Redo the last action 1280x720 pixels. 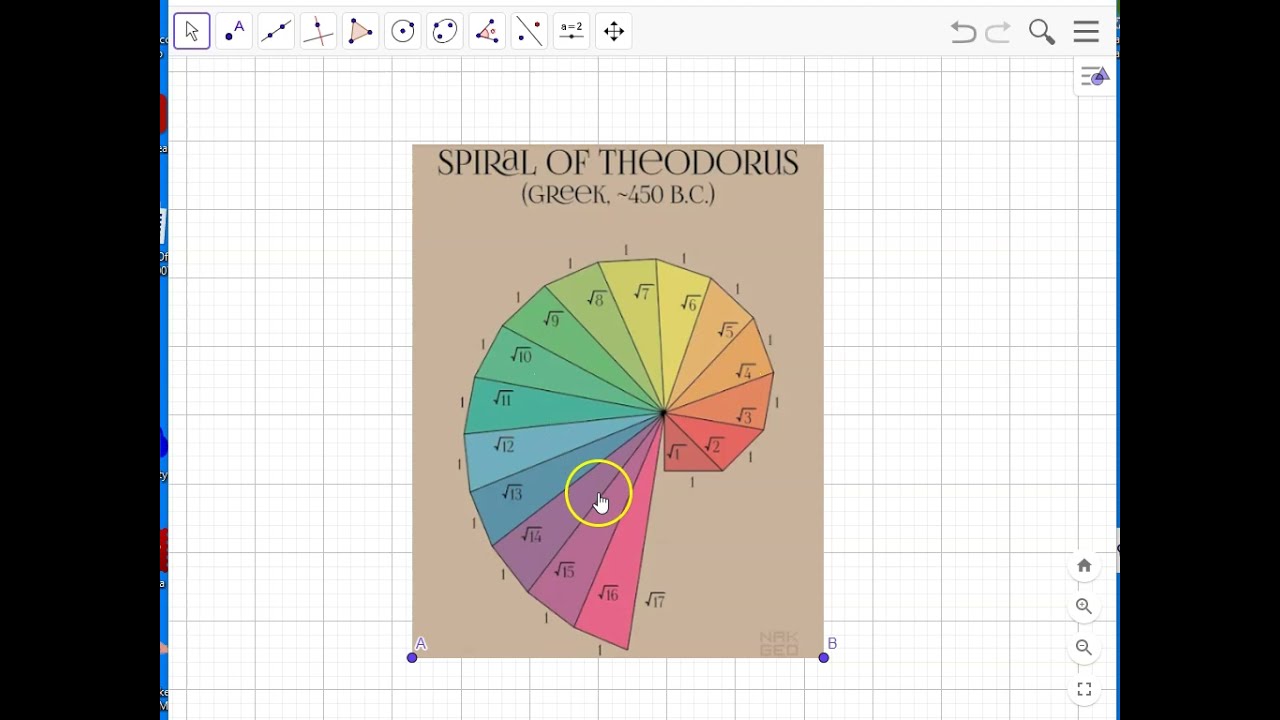coord(998,32)
